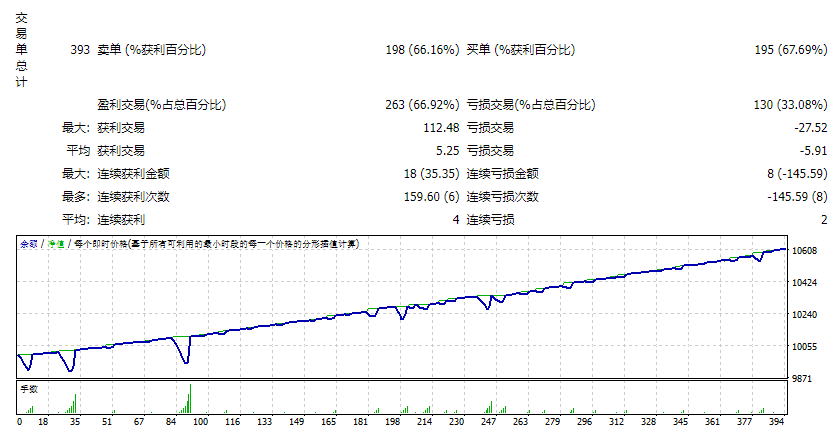Select average consecutive losses value 2

[824, 219]
